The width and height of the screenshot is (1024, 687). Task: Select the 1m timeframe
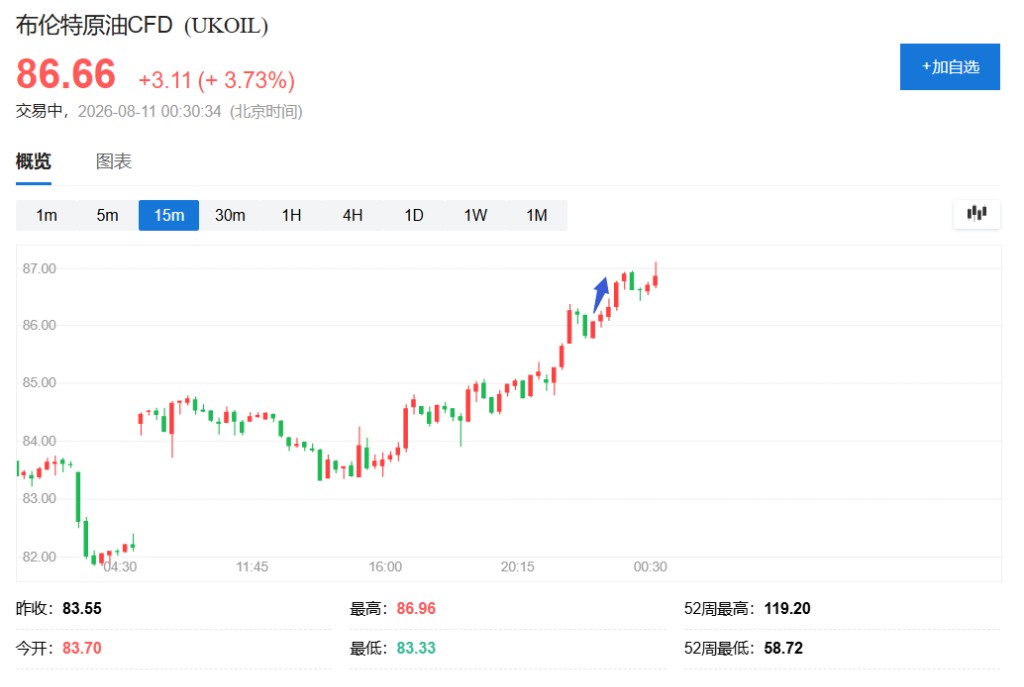point(46,215)
